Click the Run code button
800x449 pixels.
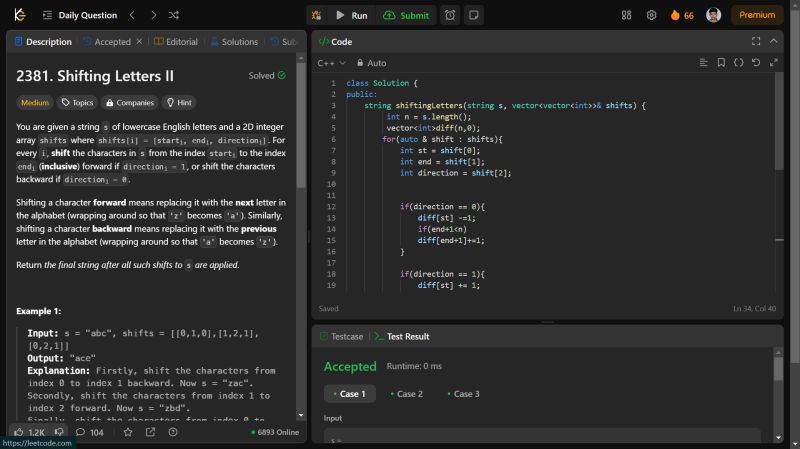(x=352, y=15)
